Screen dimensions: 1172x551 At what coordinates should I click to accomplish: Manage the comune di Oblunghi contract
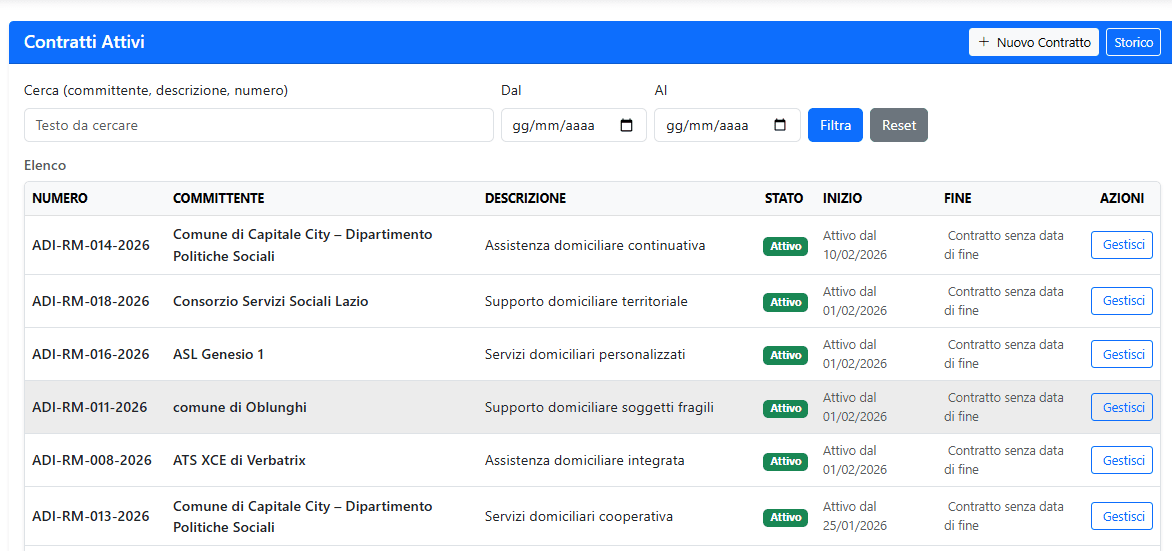pyautogui.click(x=1121, y=407)
